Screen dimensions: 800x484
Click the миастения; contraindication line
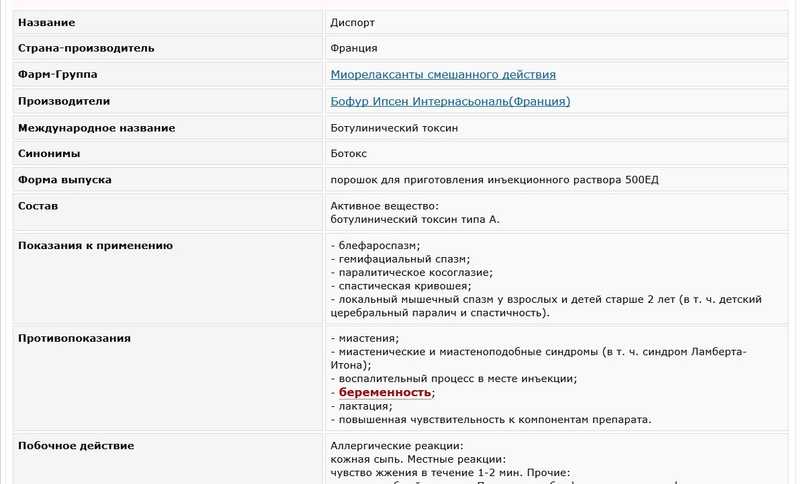pos(364,338)
